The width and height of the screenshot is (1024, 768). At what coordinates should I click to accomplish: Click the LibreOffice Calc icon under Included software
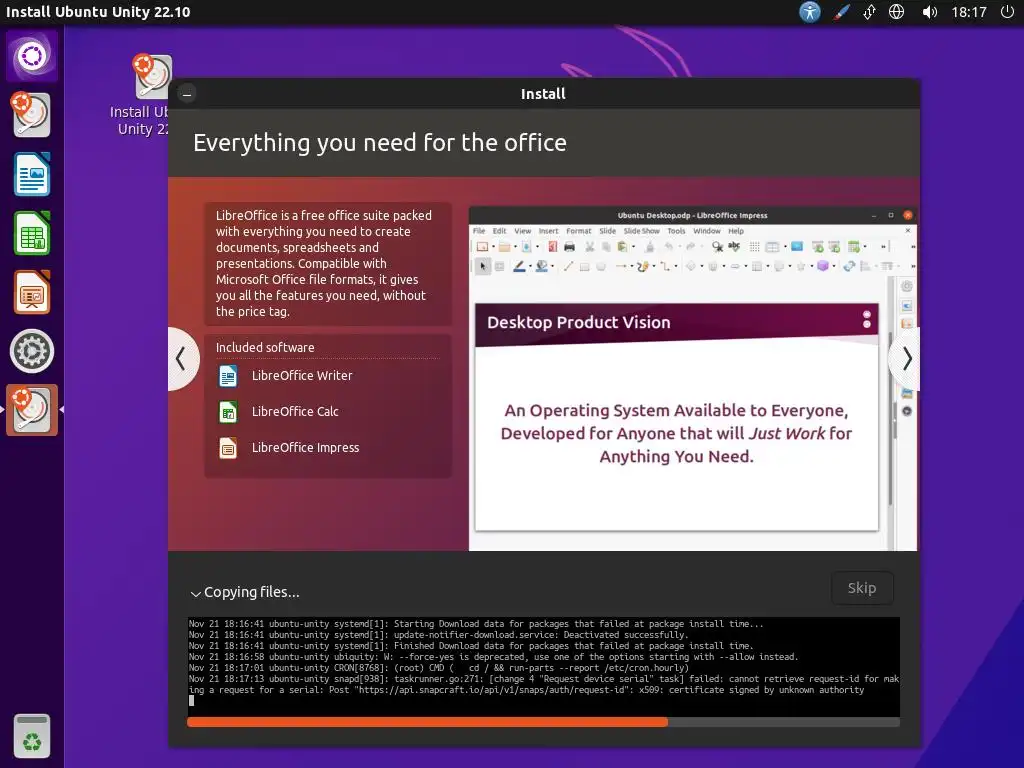coord(228,412)
